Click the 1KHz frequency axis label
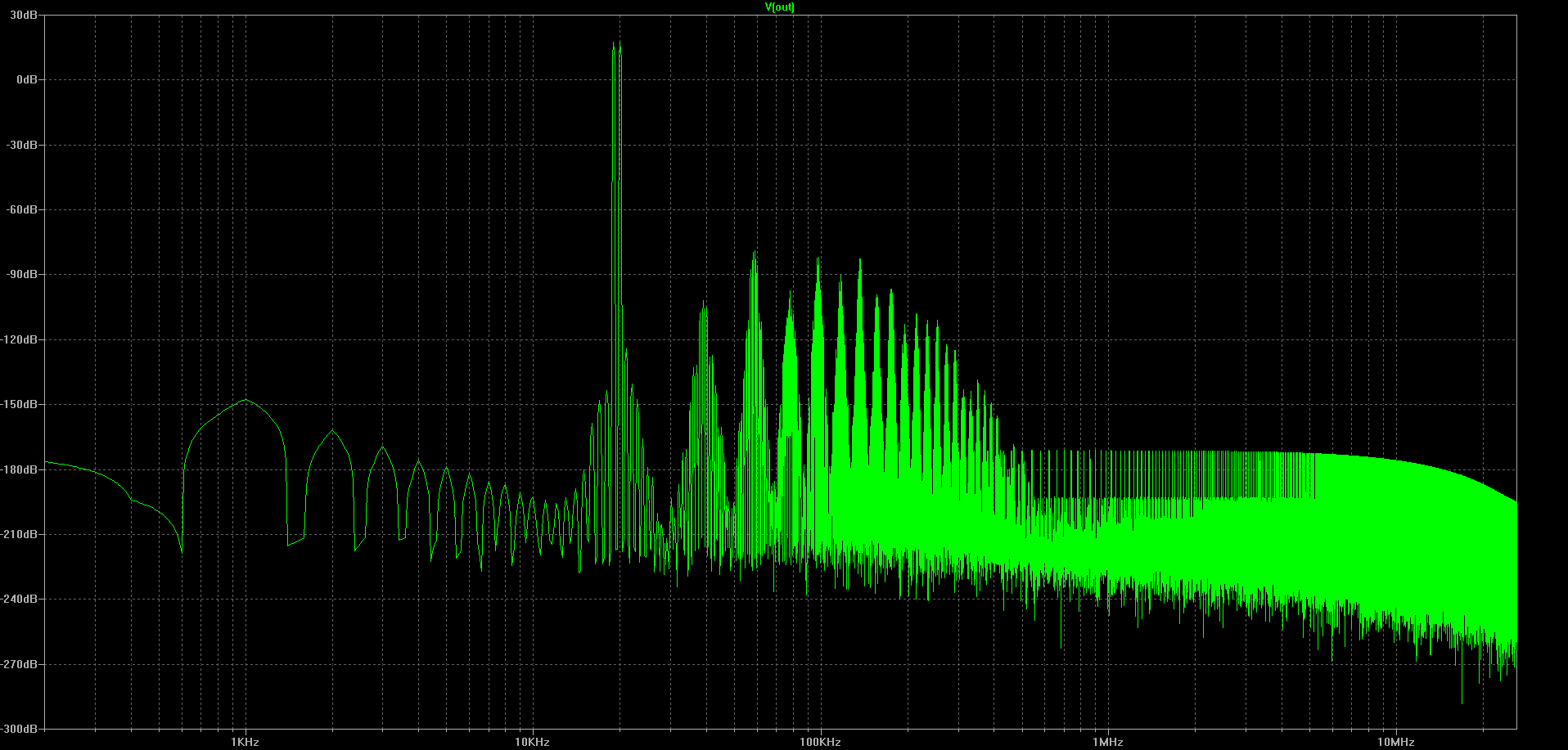 click(x=245, y=742)
